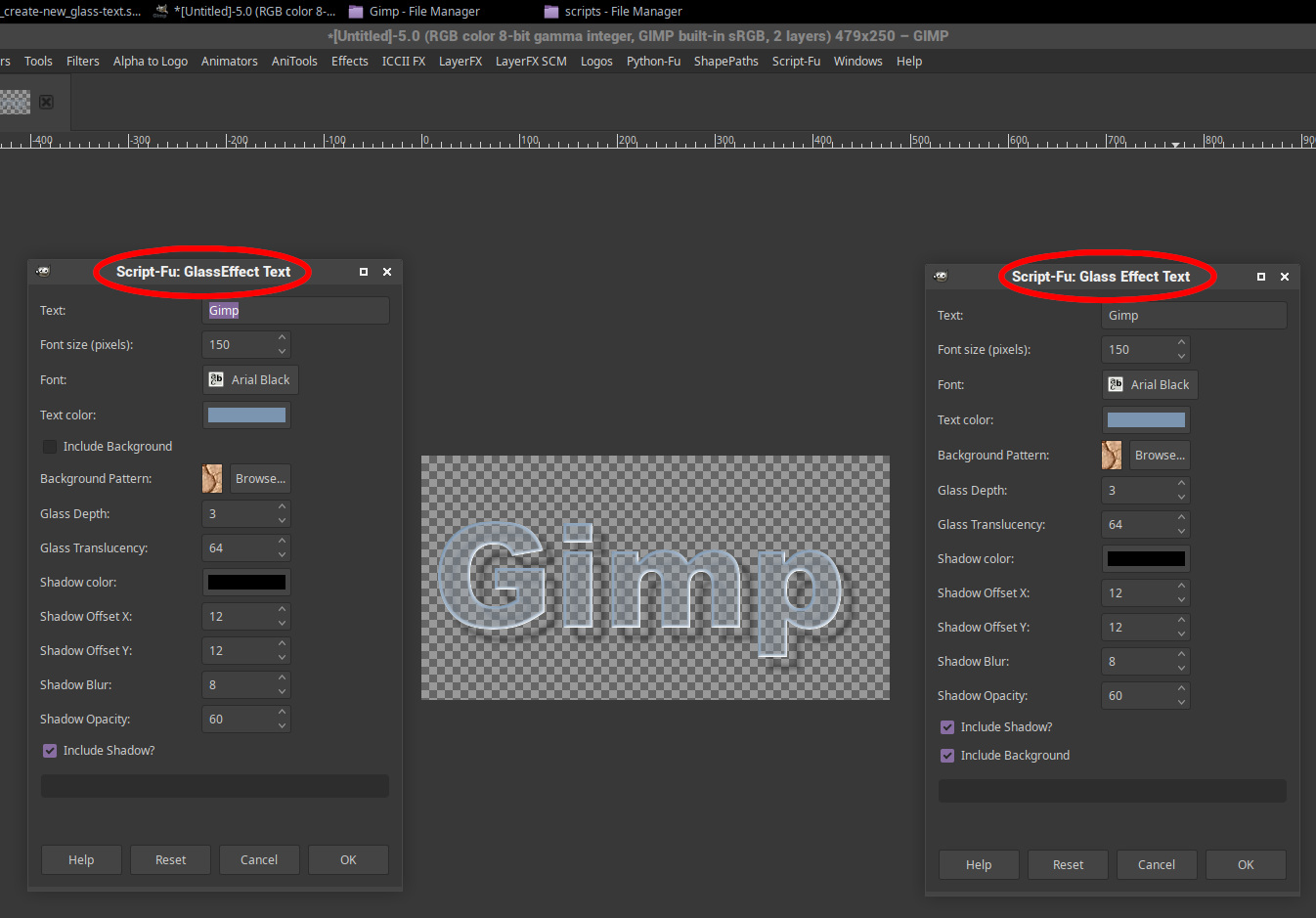Increase Shadow Offset X in the left dialog

pos(282,610)
